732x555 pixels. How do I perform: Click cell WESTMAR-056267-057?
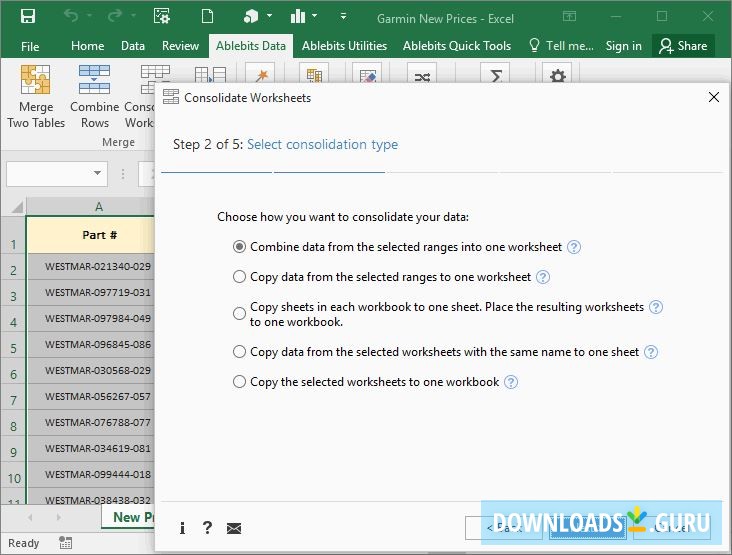[91, 396]
